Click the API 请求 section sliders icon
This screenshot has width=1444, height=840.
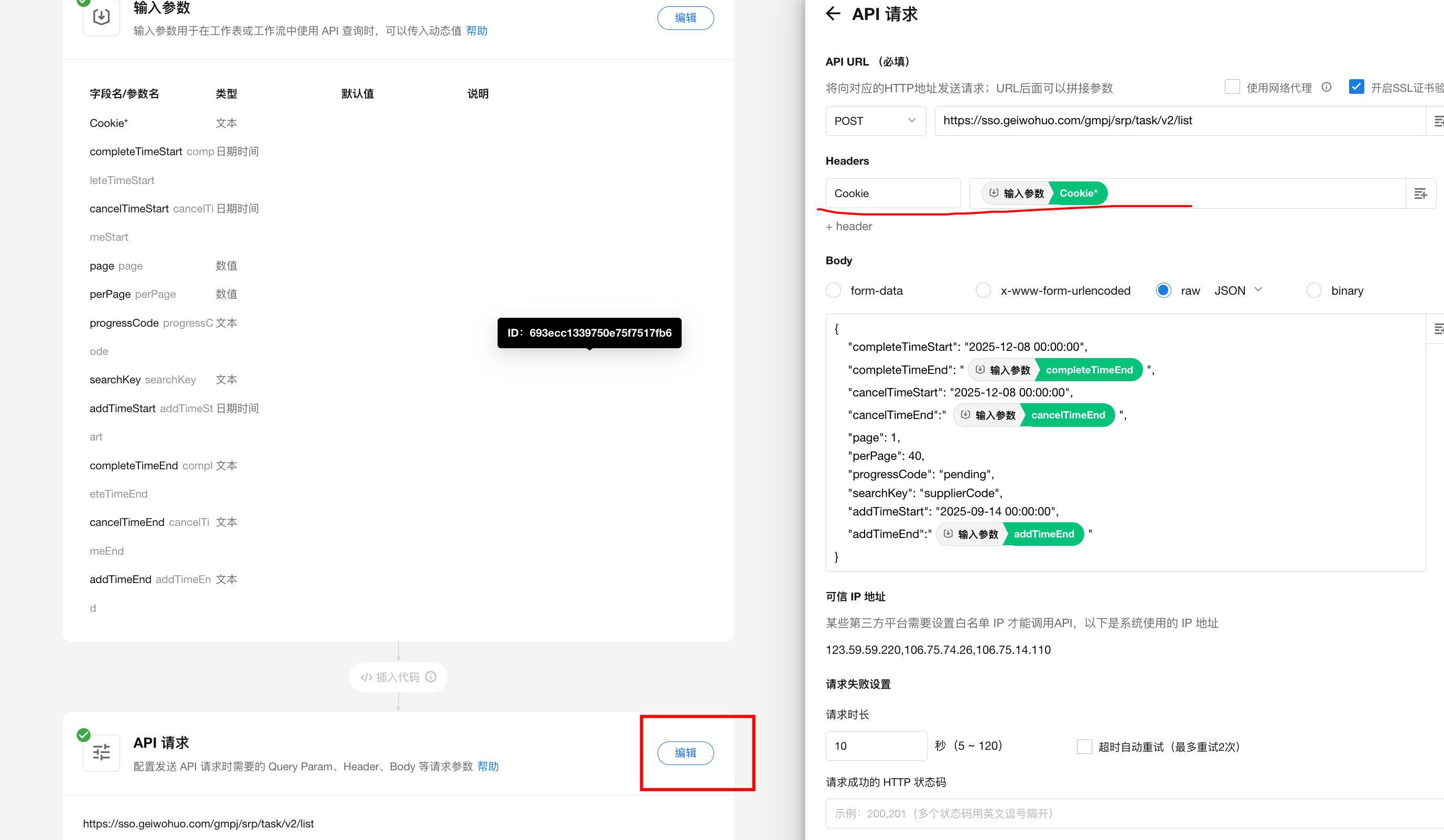[101, 752]
